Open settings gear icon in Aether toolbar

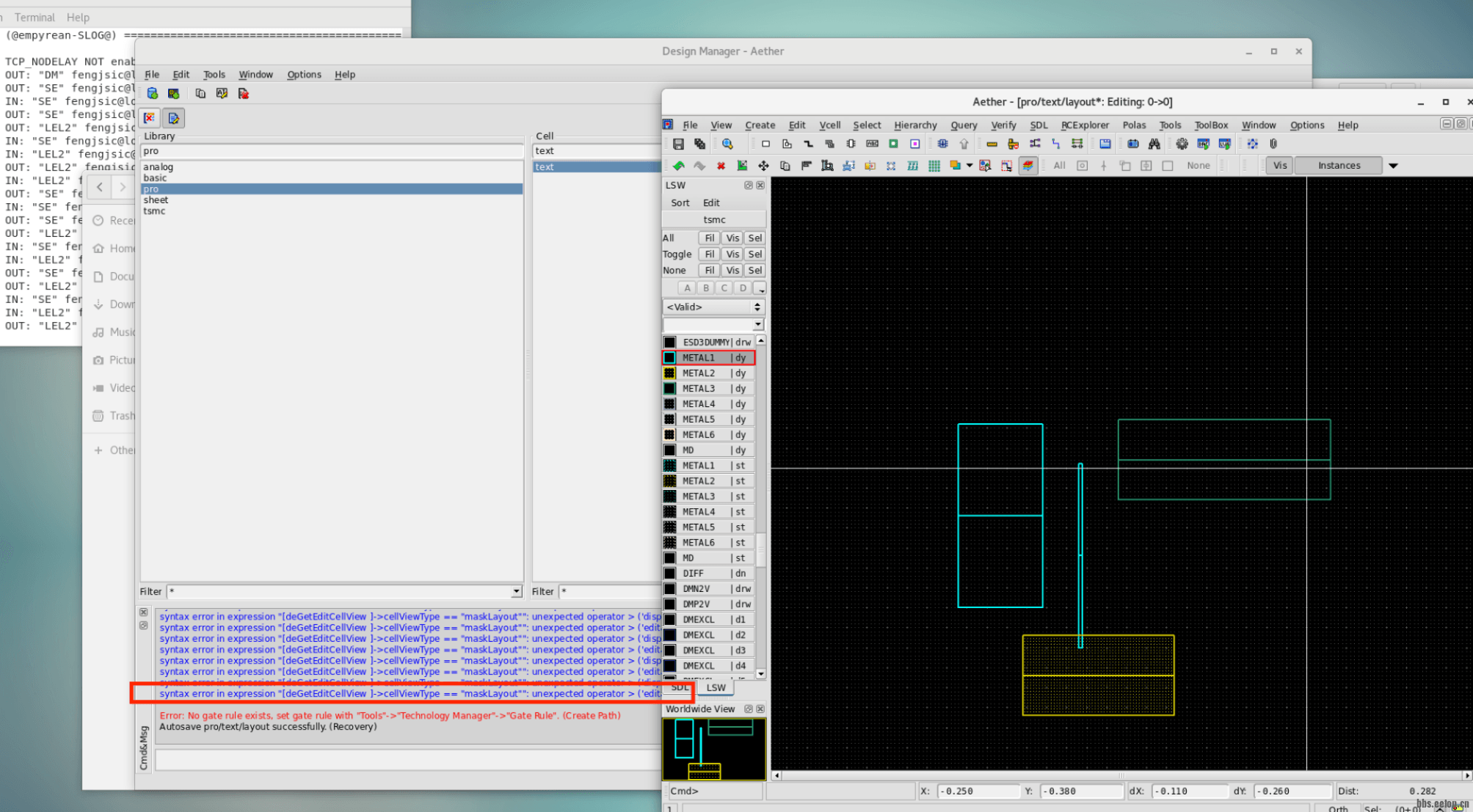point(1182,145)
